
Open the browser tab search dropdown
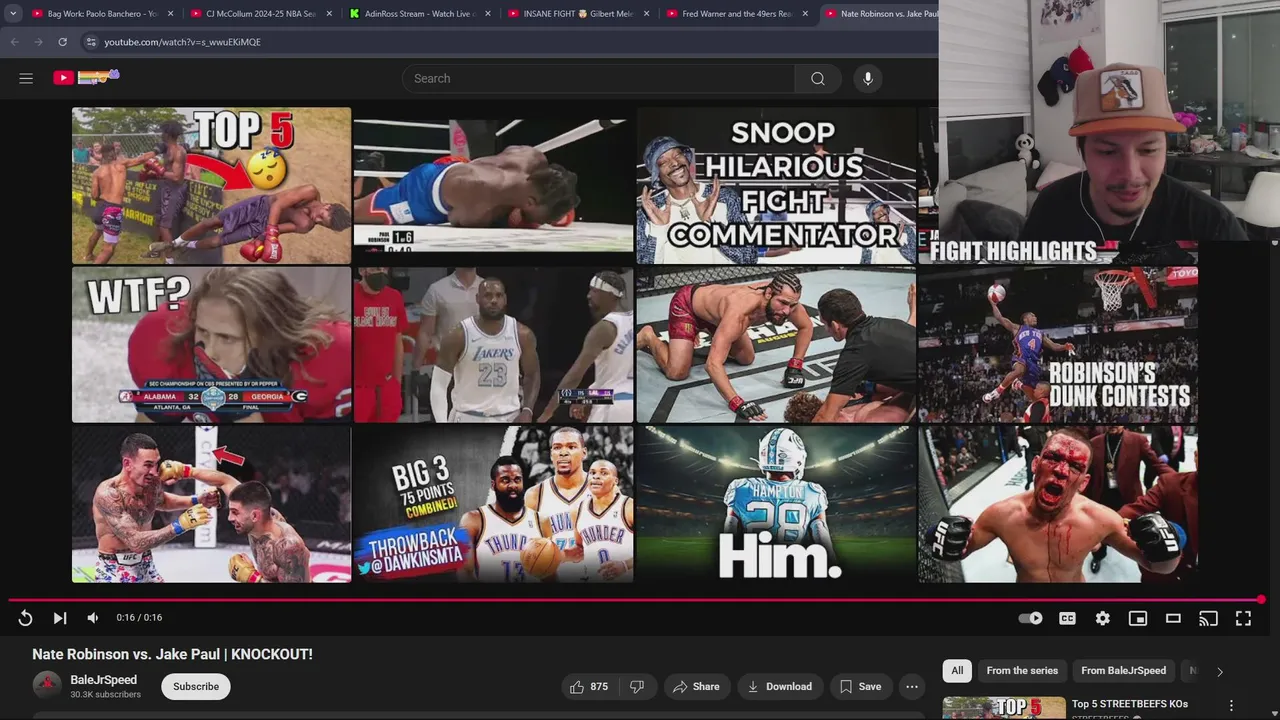coord(13,14)
